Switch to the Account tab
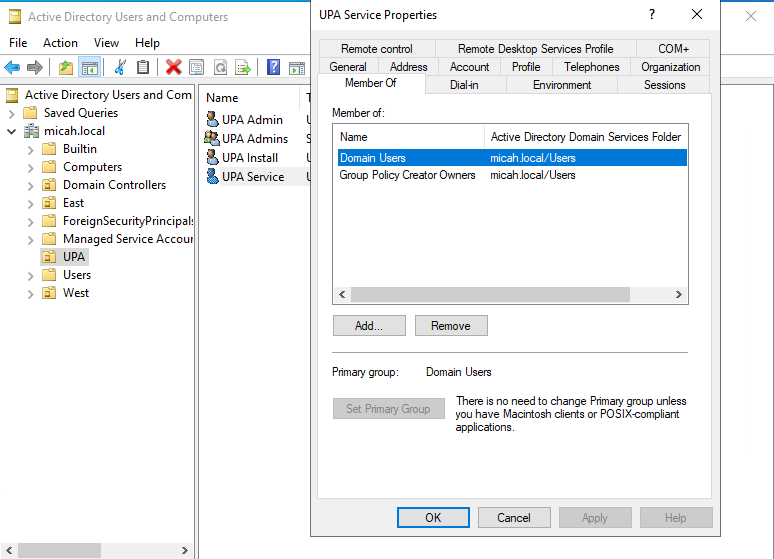 tap(469, 67)
